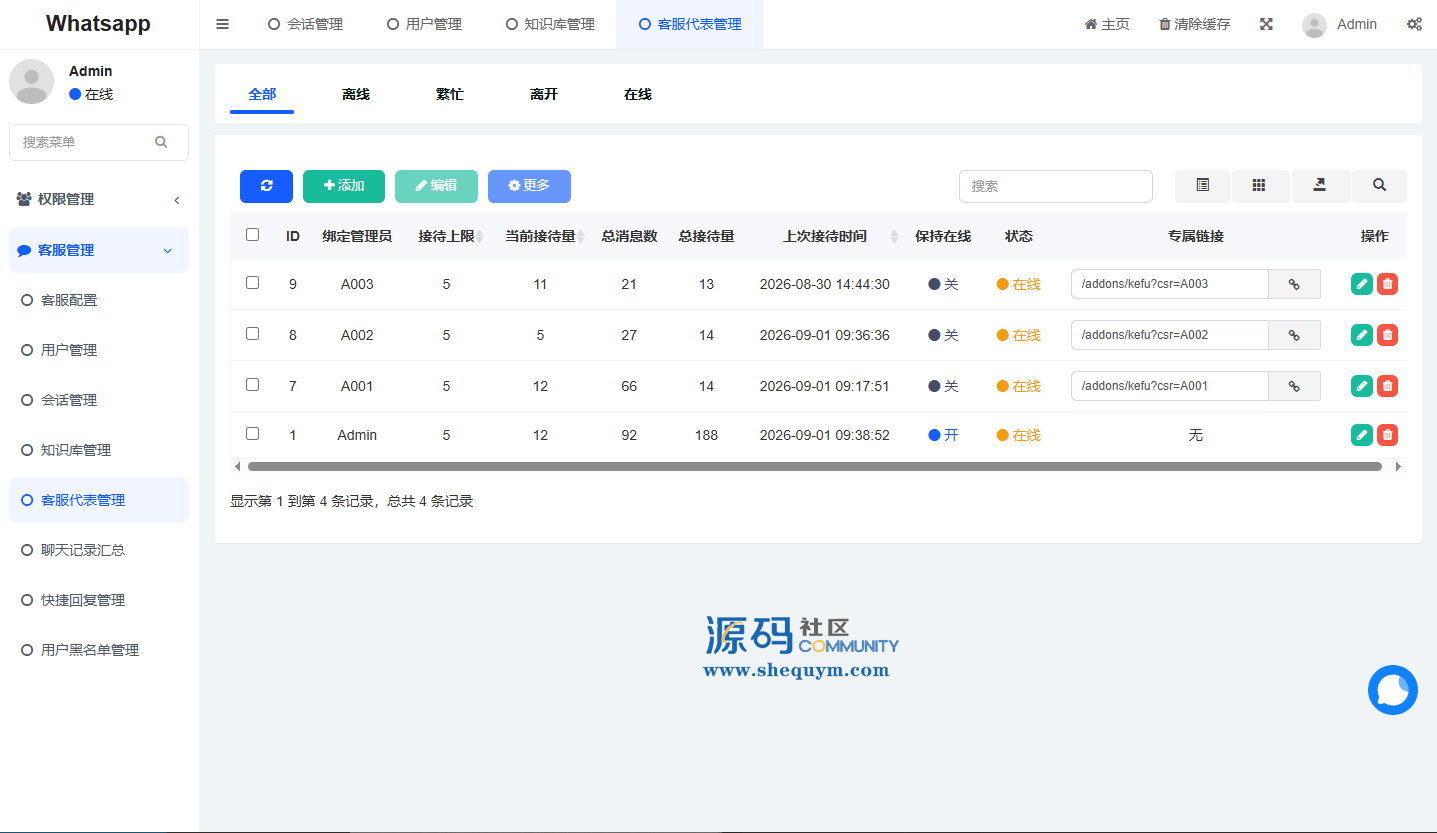
Task: Expand the 权限管理 sidebar menu
Action: 99,199
